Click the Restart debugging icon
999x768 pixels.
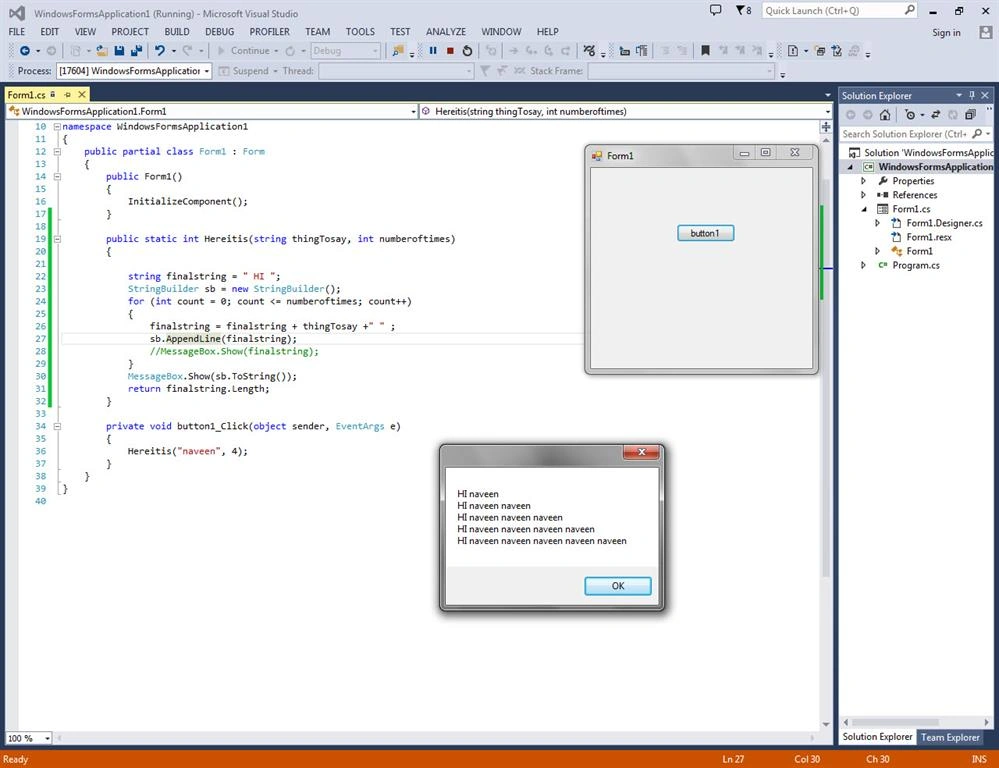[467, 51]
